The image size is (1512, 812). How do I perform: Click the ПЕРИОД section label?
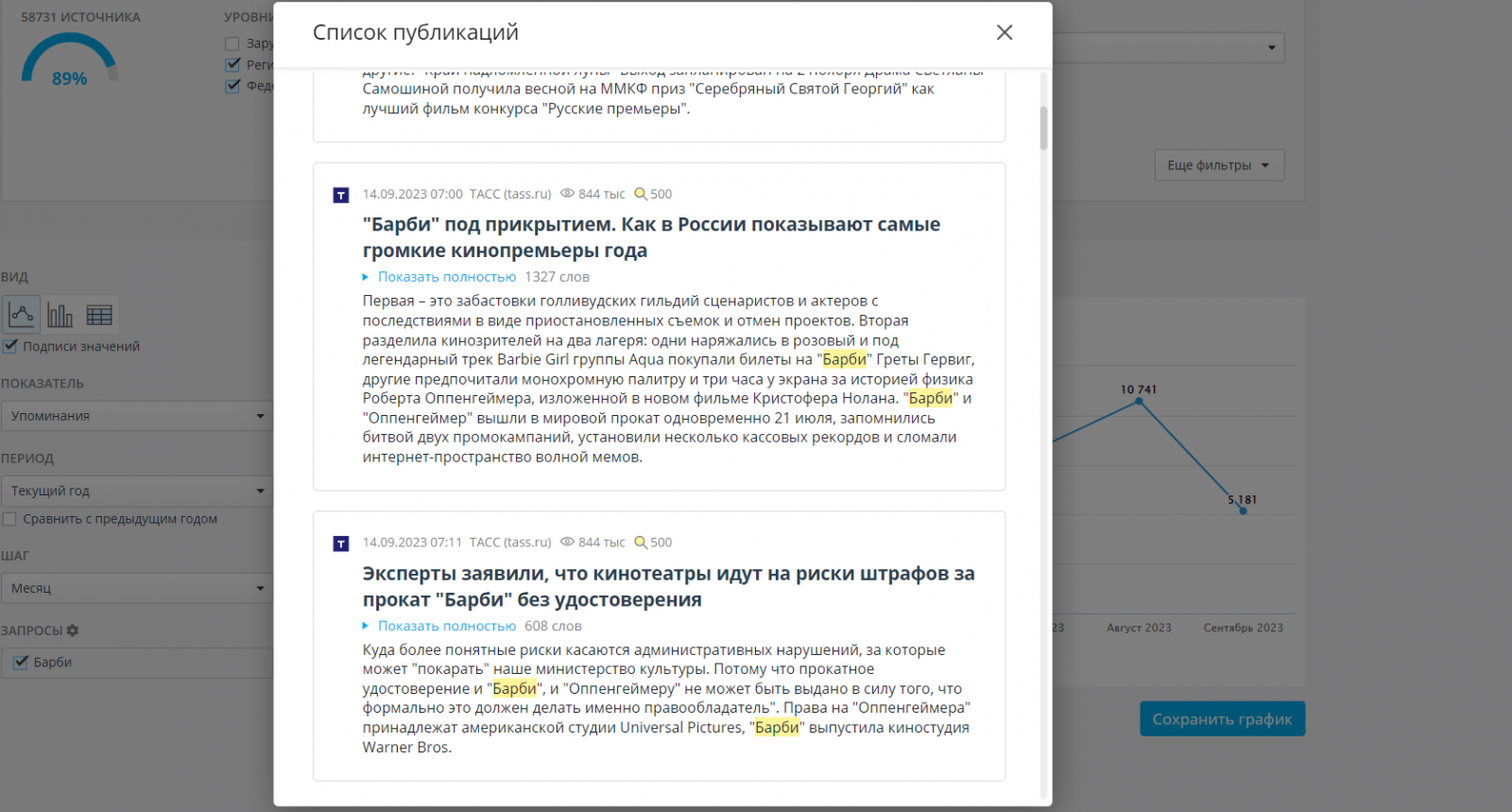[27, 458]
